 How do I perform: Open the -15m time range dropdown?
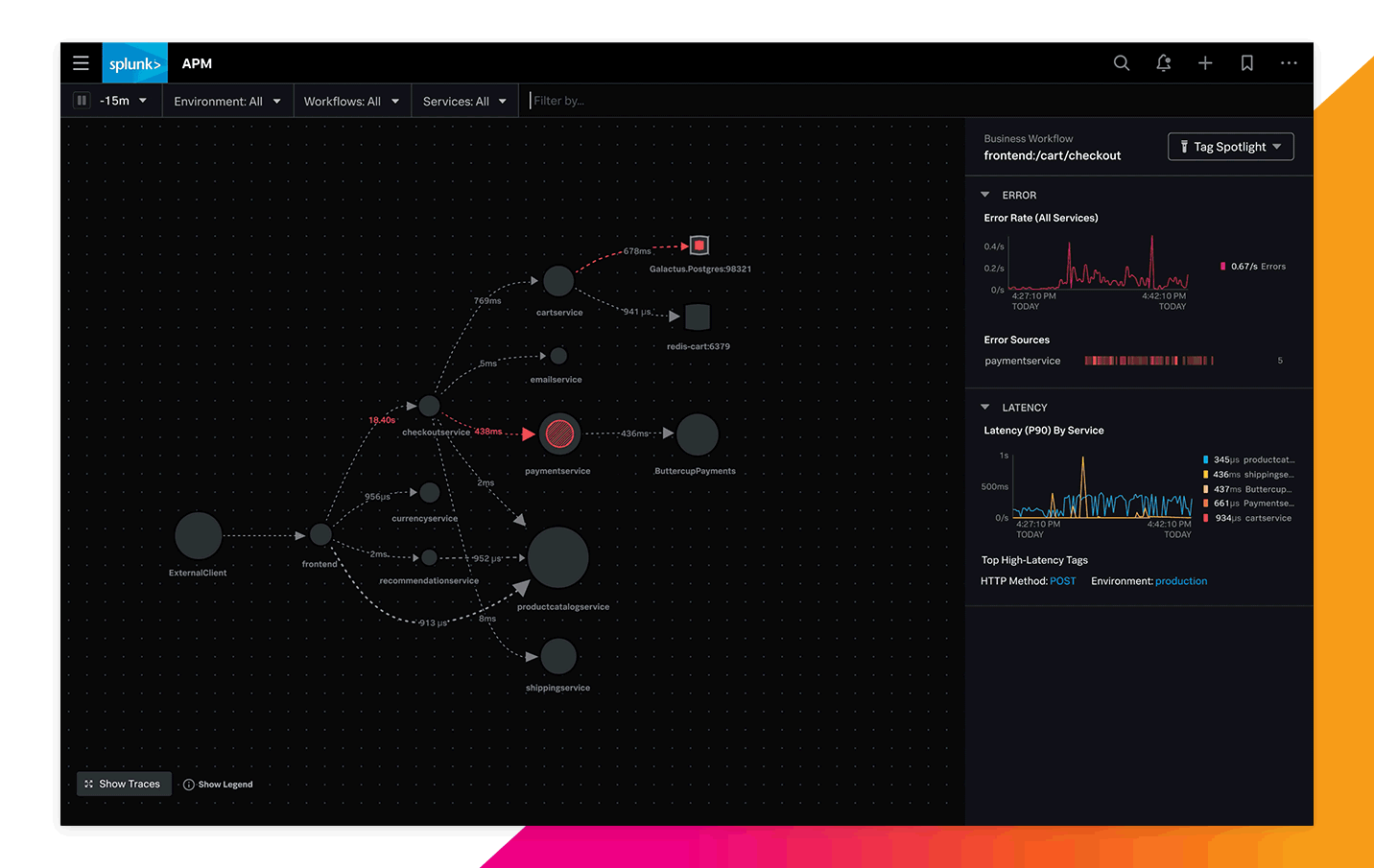coord(124,101)
